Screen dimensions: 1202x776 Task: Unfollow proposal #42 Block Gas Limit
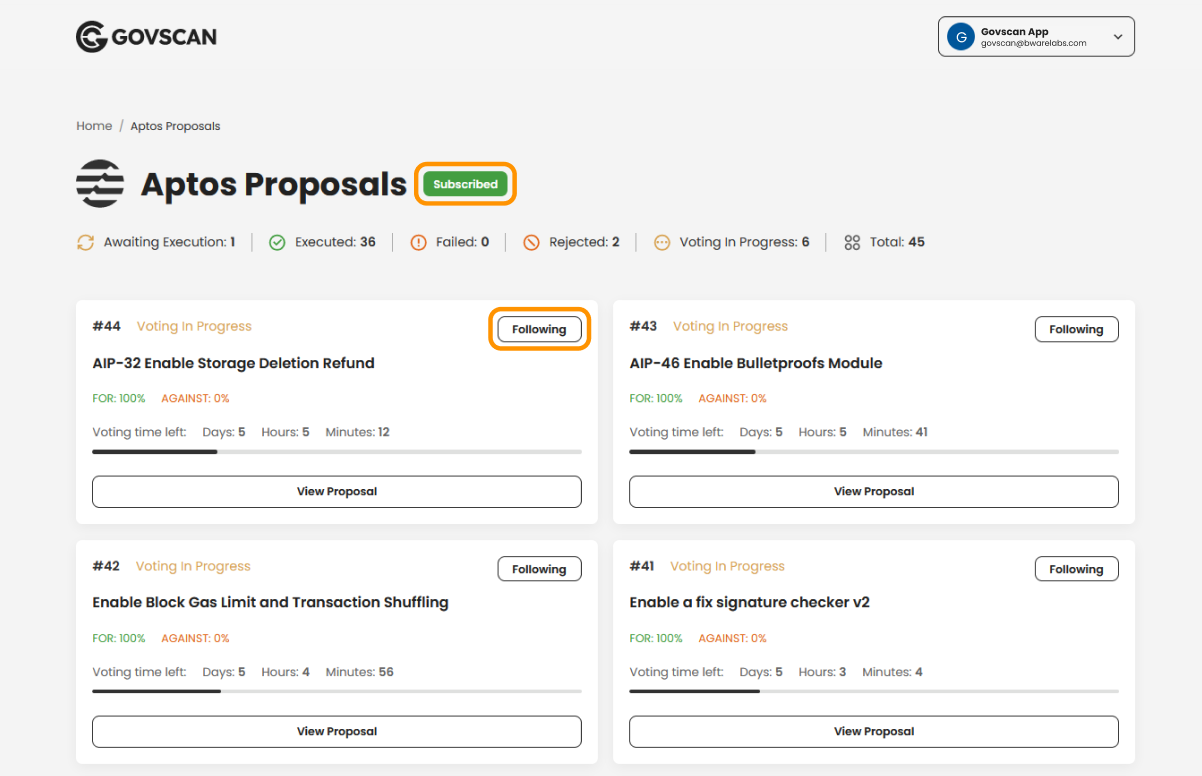(539, 568)
